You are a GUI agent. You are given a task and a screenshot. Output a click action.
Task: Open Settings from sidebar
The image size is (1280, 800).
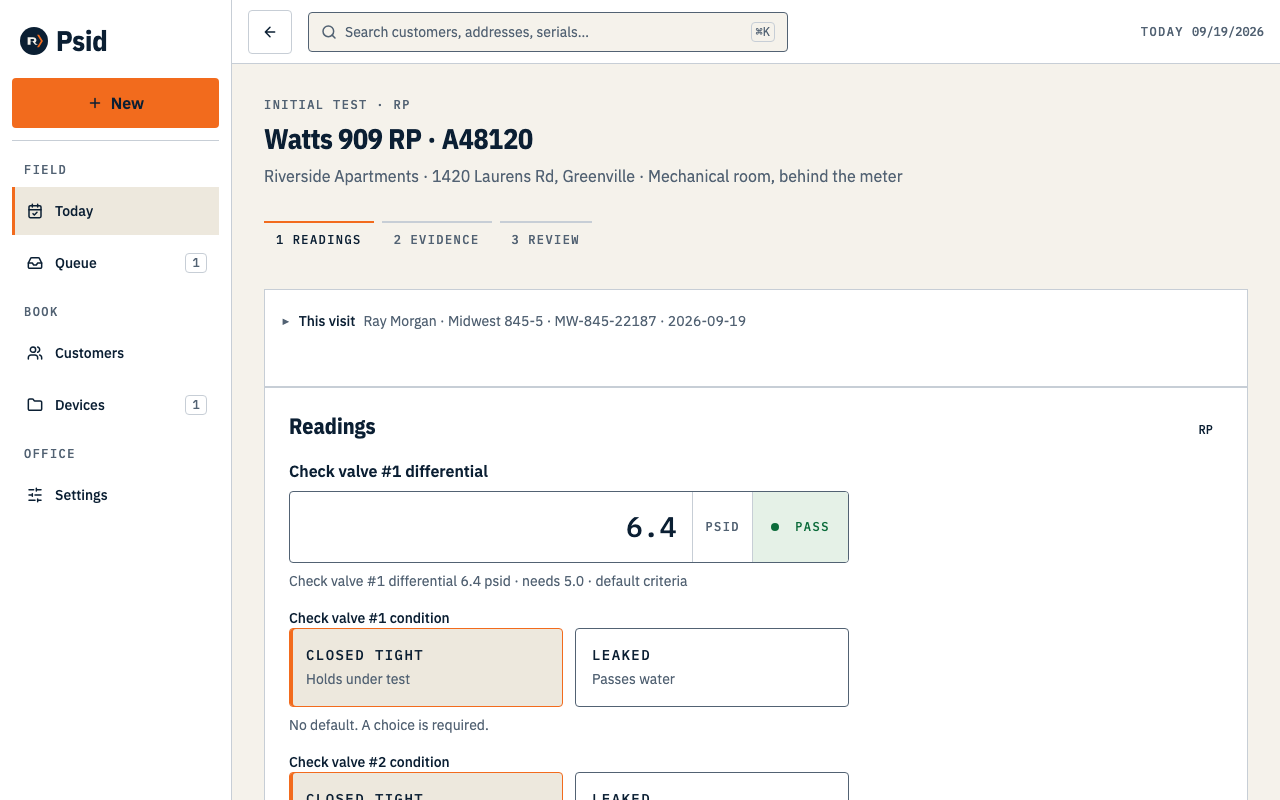(x=115, y=495)
